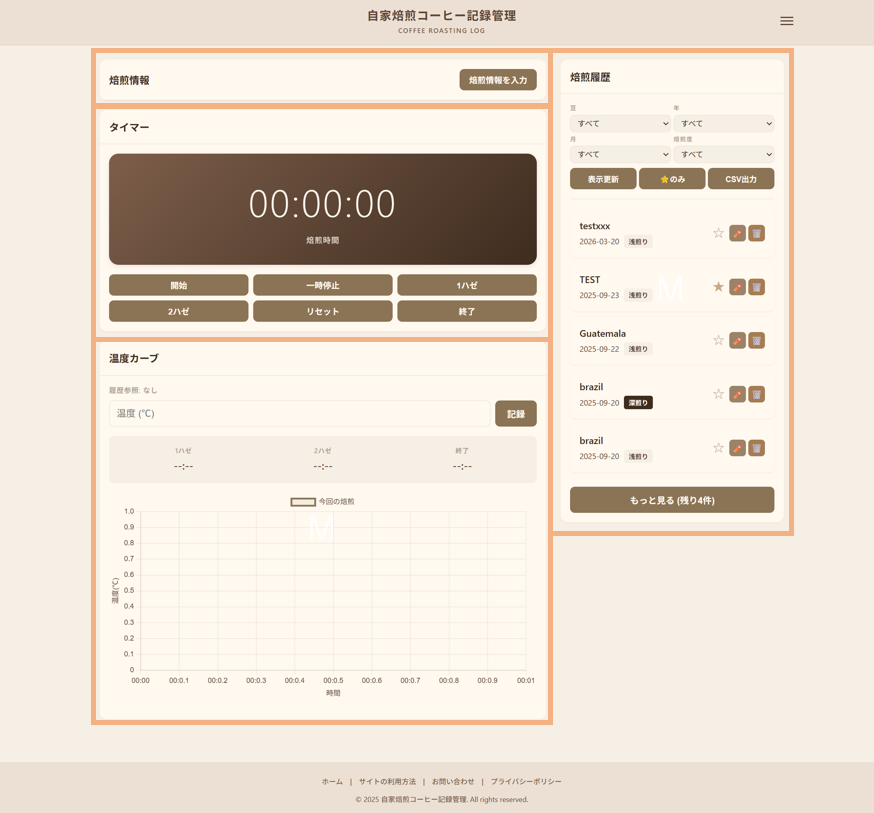Open the お問い合わせ footer link
This screenshot has width=874, height=813.
[453, 782]
